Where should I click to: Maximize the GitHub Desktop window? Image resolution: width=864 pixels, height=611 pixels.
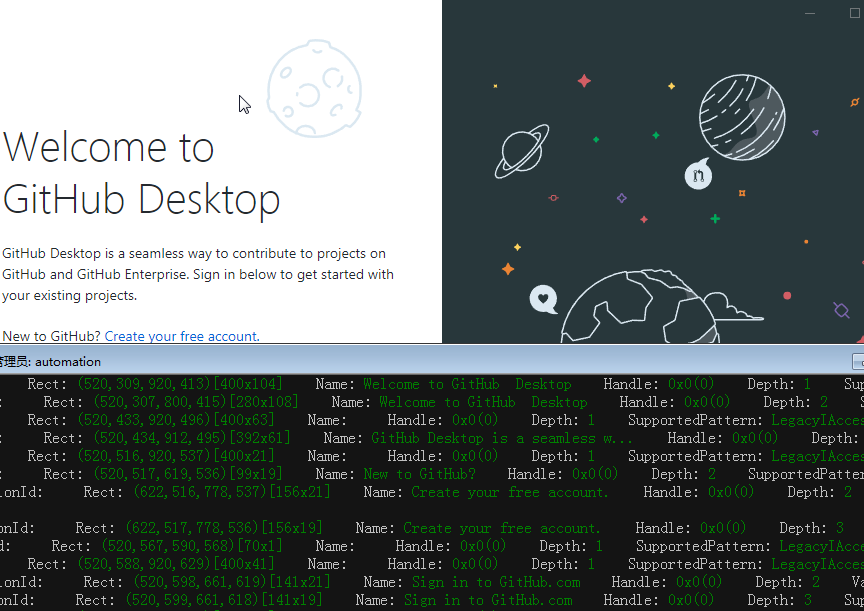855,13
